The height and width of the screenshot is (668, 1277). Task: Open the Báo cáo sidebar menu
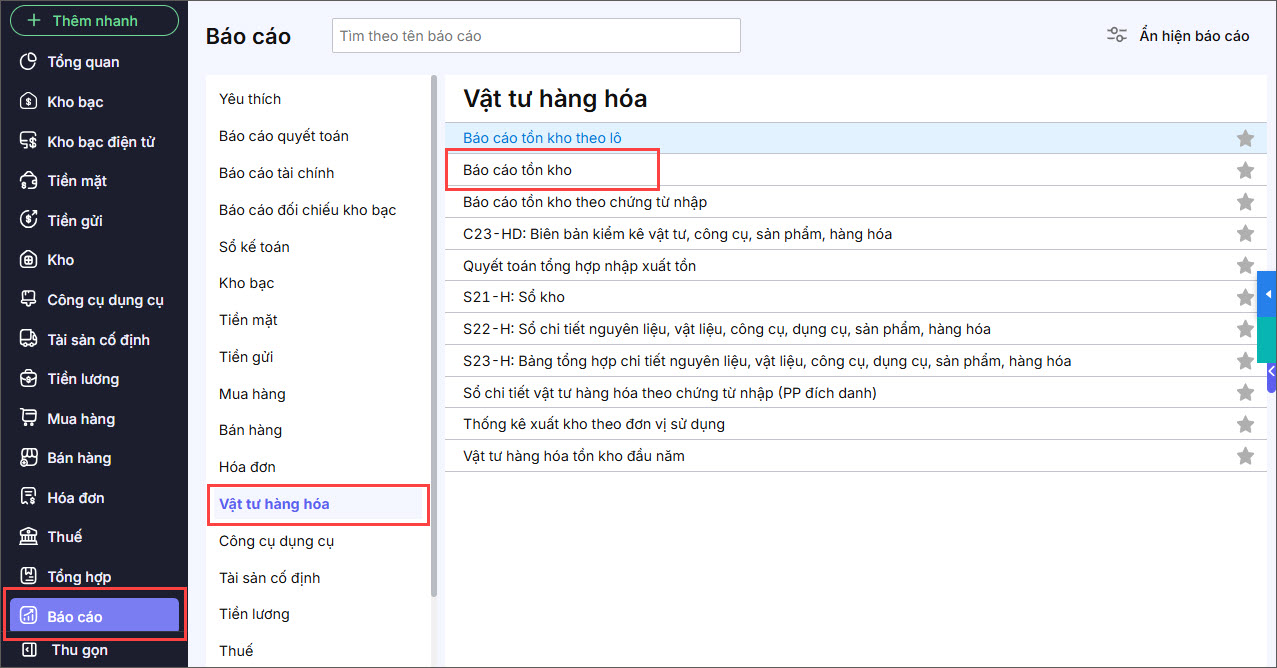tap(94, 616)
